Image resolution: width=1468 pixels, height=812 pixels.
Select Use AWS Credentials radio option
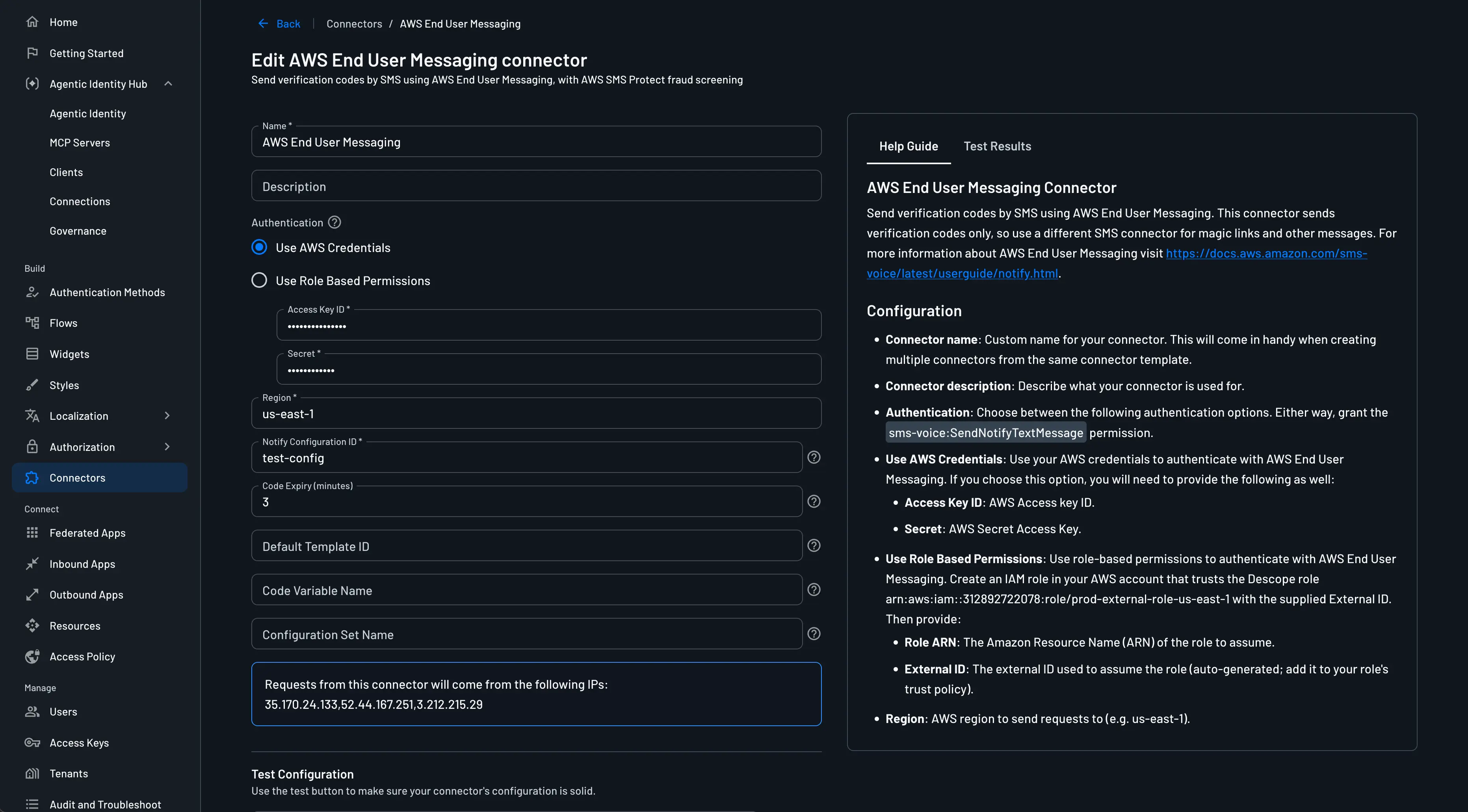pyautogui.click(x=259, y=247)
